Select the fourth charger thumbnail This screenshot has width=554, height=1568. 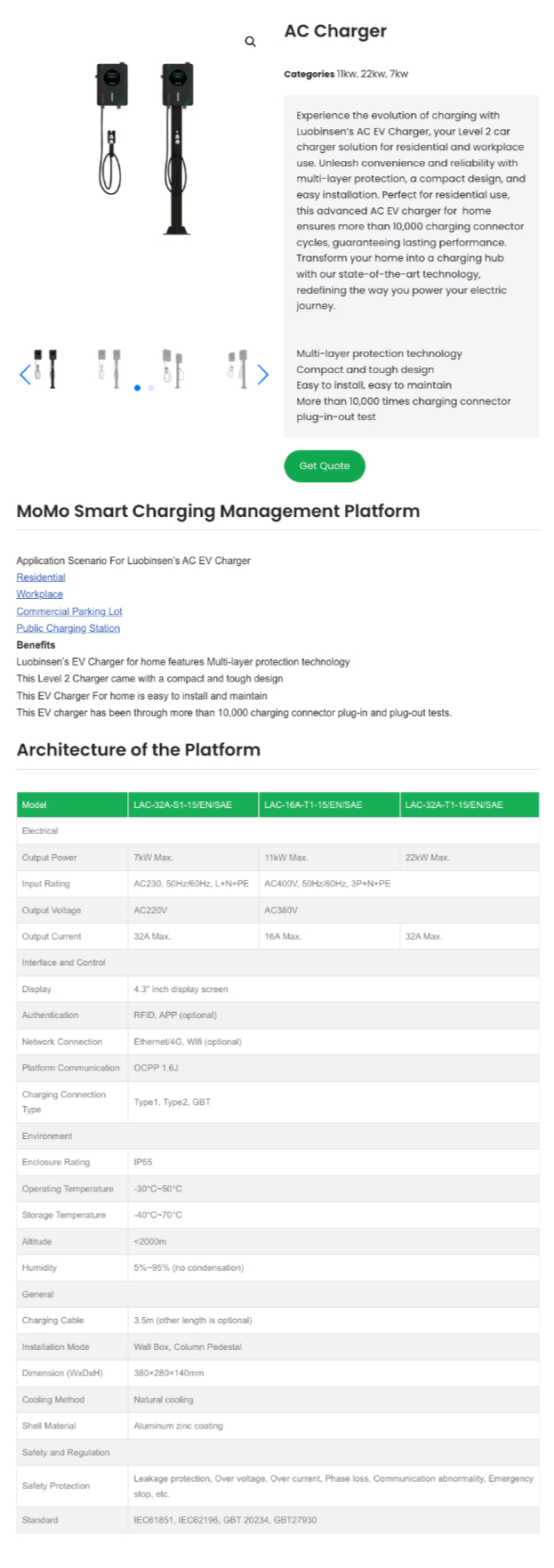[237, 368]
